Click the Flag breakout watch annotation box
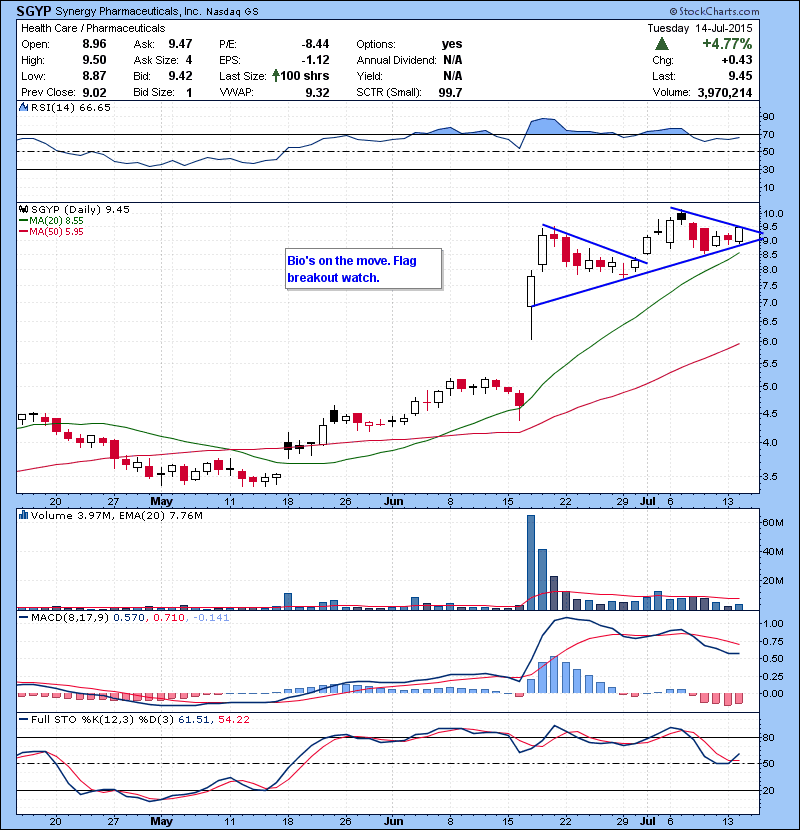Image resolution: width=800 pixels, height=830 pixels. [x=363, y=269]
